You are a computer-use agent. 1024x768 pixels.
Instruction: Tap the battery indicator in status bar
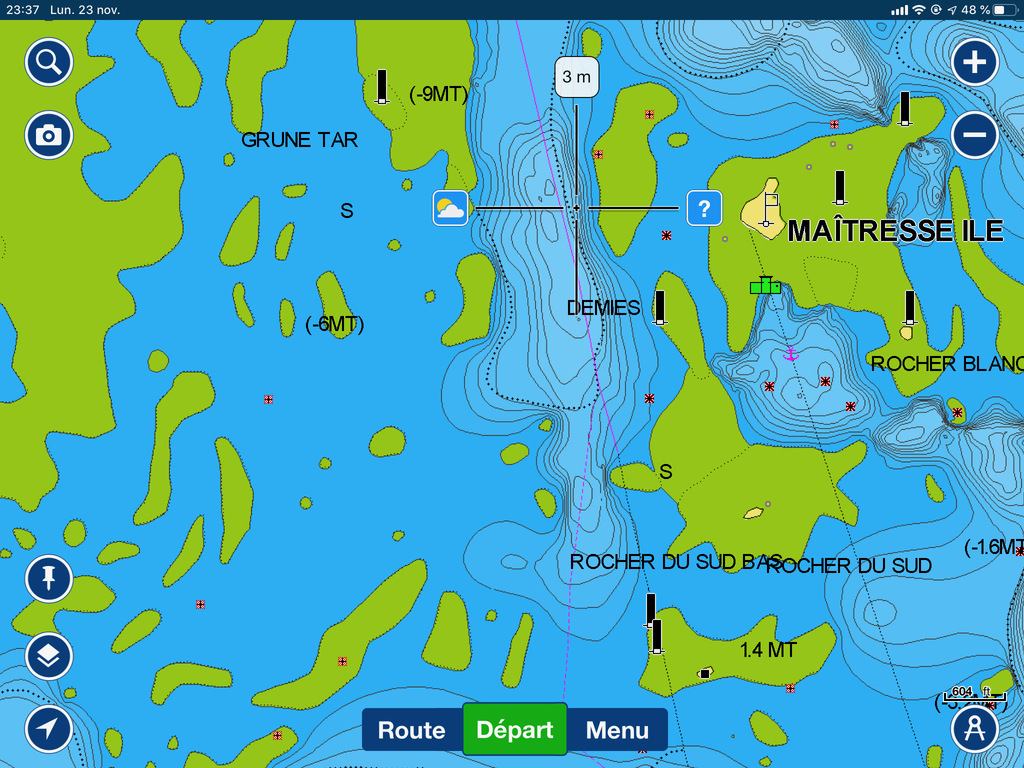coord(1004,10)
